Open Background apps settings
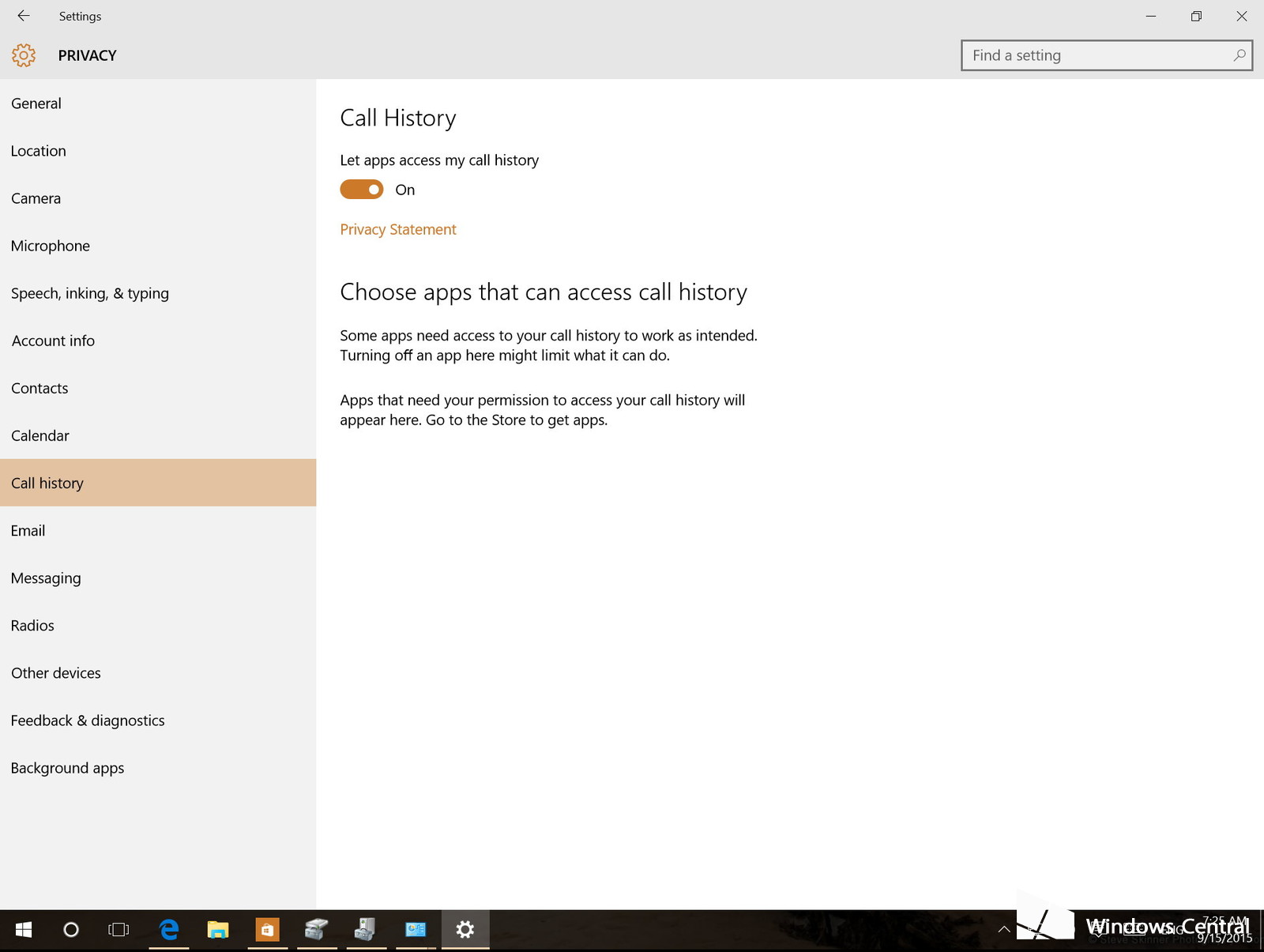Viewport: 1264px width, 952px height. pos(158,767)
